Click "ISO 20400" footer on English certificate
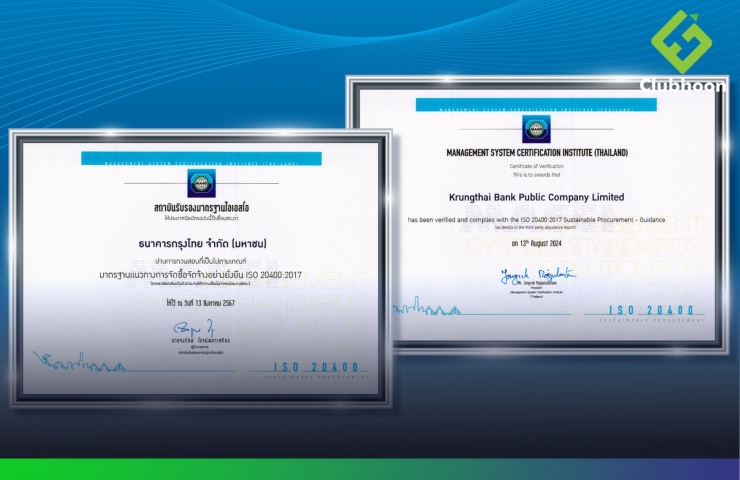Screen dimensions: 740x480 point(651,310)
